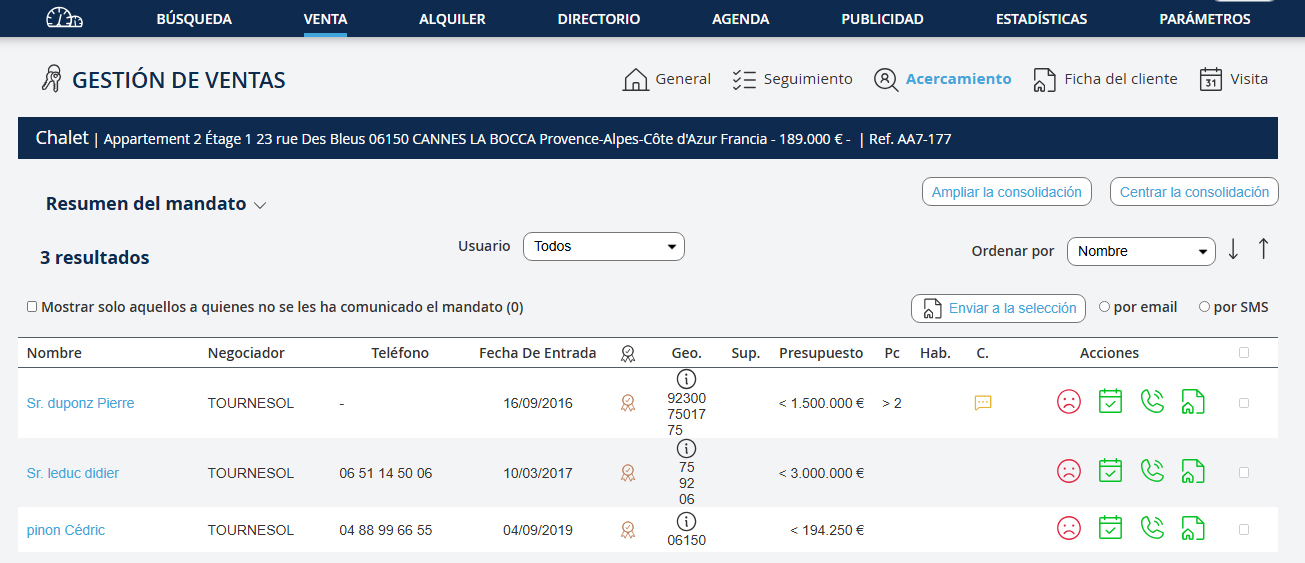Click the green calendar icon for leduc didier
The height and width of the screenshot is (563, 1305).
1110,471
